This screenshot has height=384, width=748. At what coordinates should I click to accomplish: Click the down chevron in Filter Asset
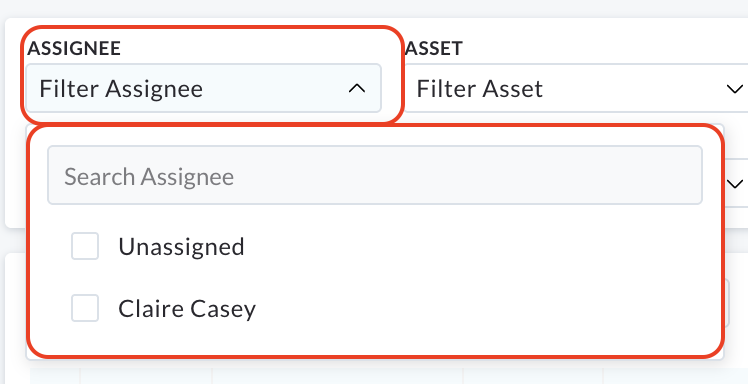[735, 89]
